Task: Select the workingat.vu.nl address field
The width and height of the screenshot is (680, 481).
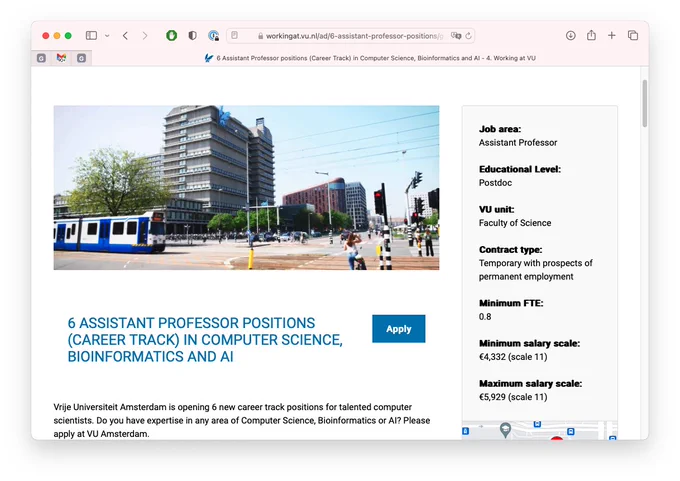Action: pos(350,36)
